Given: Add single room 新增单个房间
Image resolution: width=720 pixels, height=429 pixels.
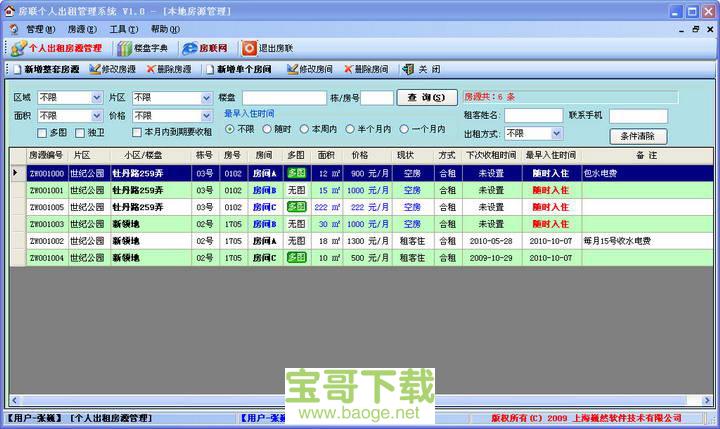Looking at the screenshot, I should click(x=239, y=69).
